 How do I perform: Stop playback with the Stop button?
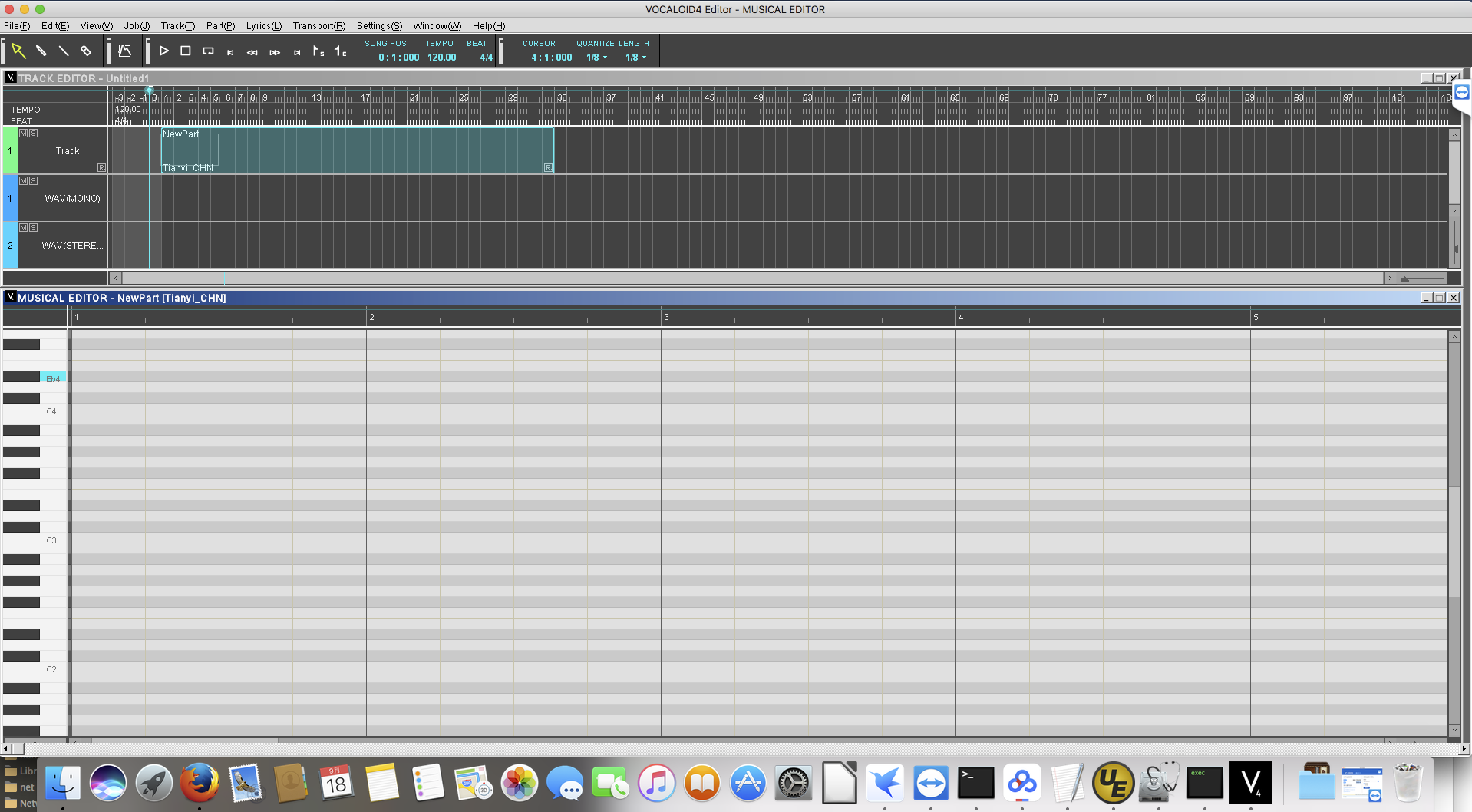pyautogui.click(x=186, y=51)
